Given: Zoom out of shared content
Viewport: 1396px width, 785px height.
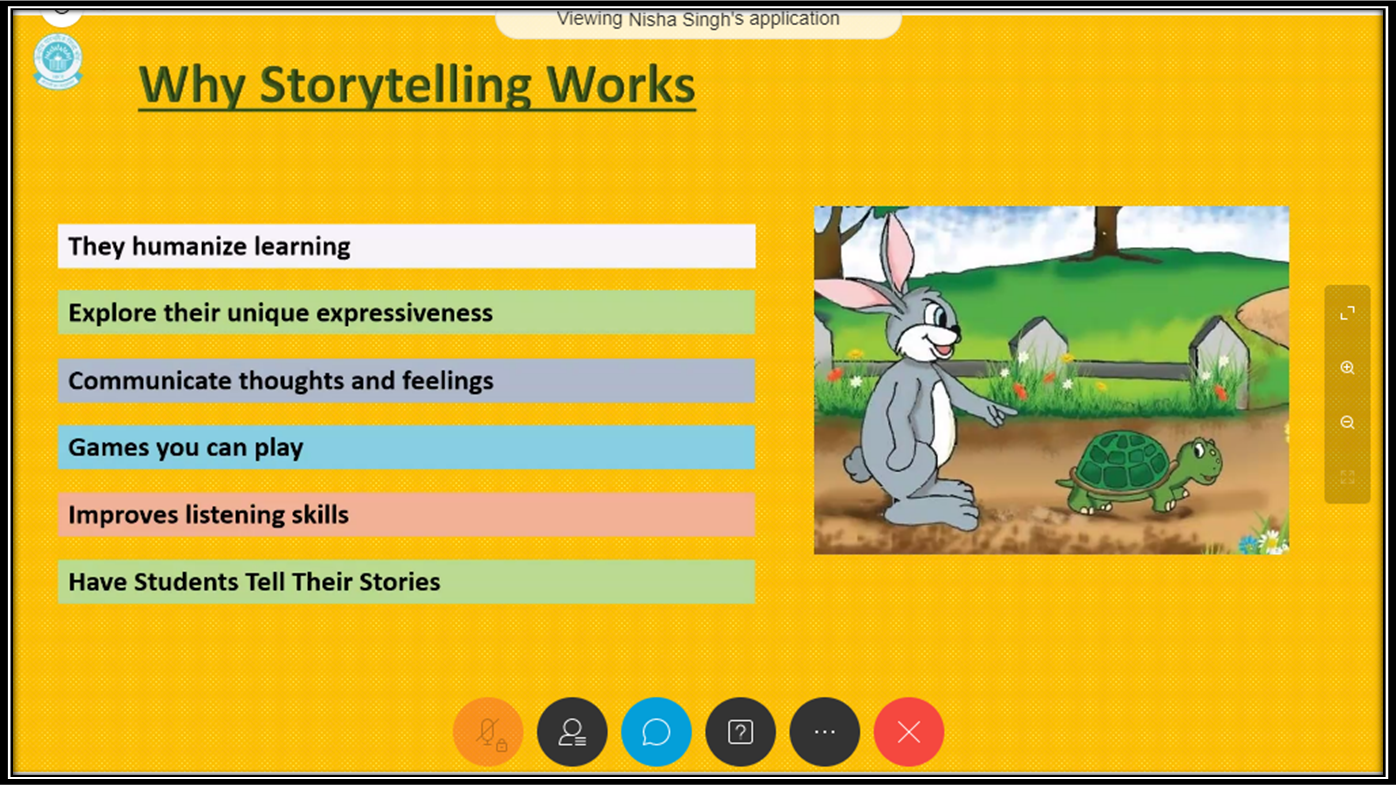Looking at the screenshot, I should coord(1347,422).
